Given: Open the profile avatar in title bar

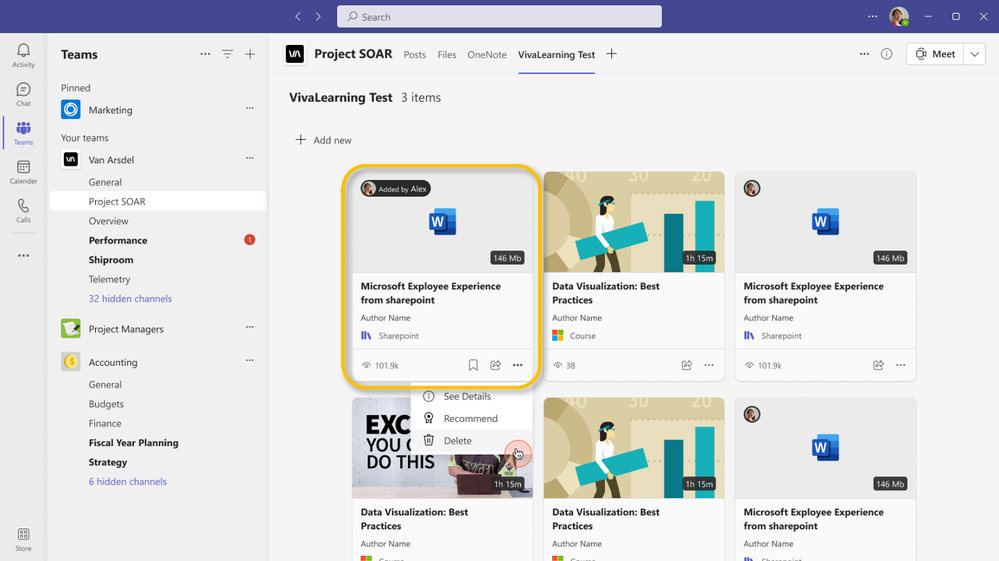Looking at the screenshot, I should (899, 17).
